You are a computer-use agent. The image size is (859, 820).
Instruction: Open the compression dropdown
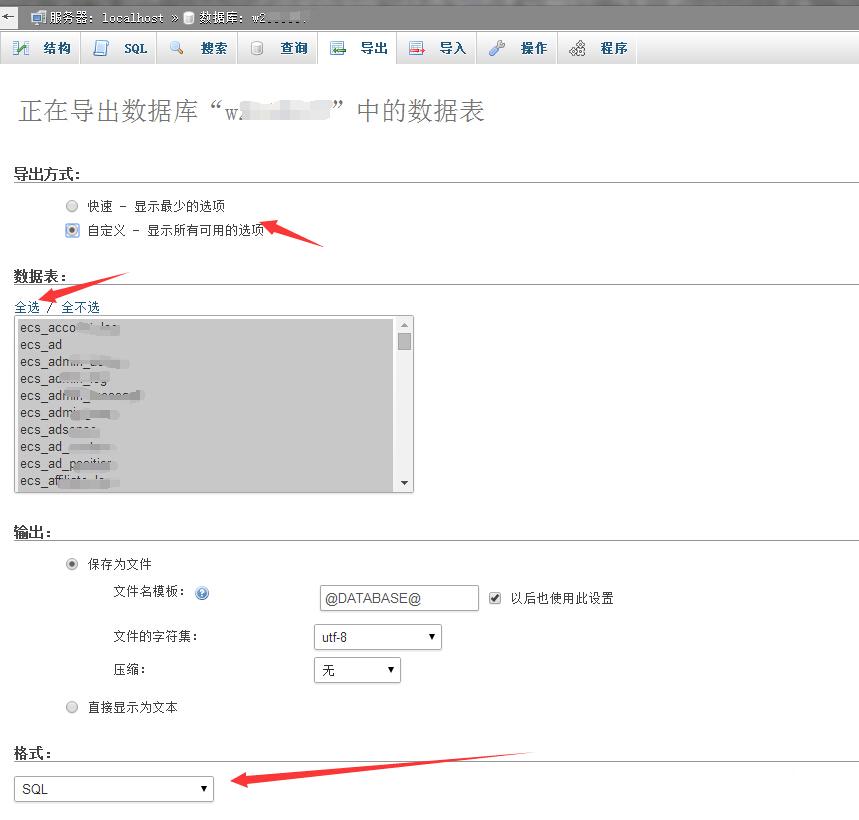pyautogui.click(x=357, y=670)
